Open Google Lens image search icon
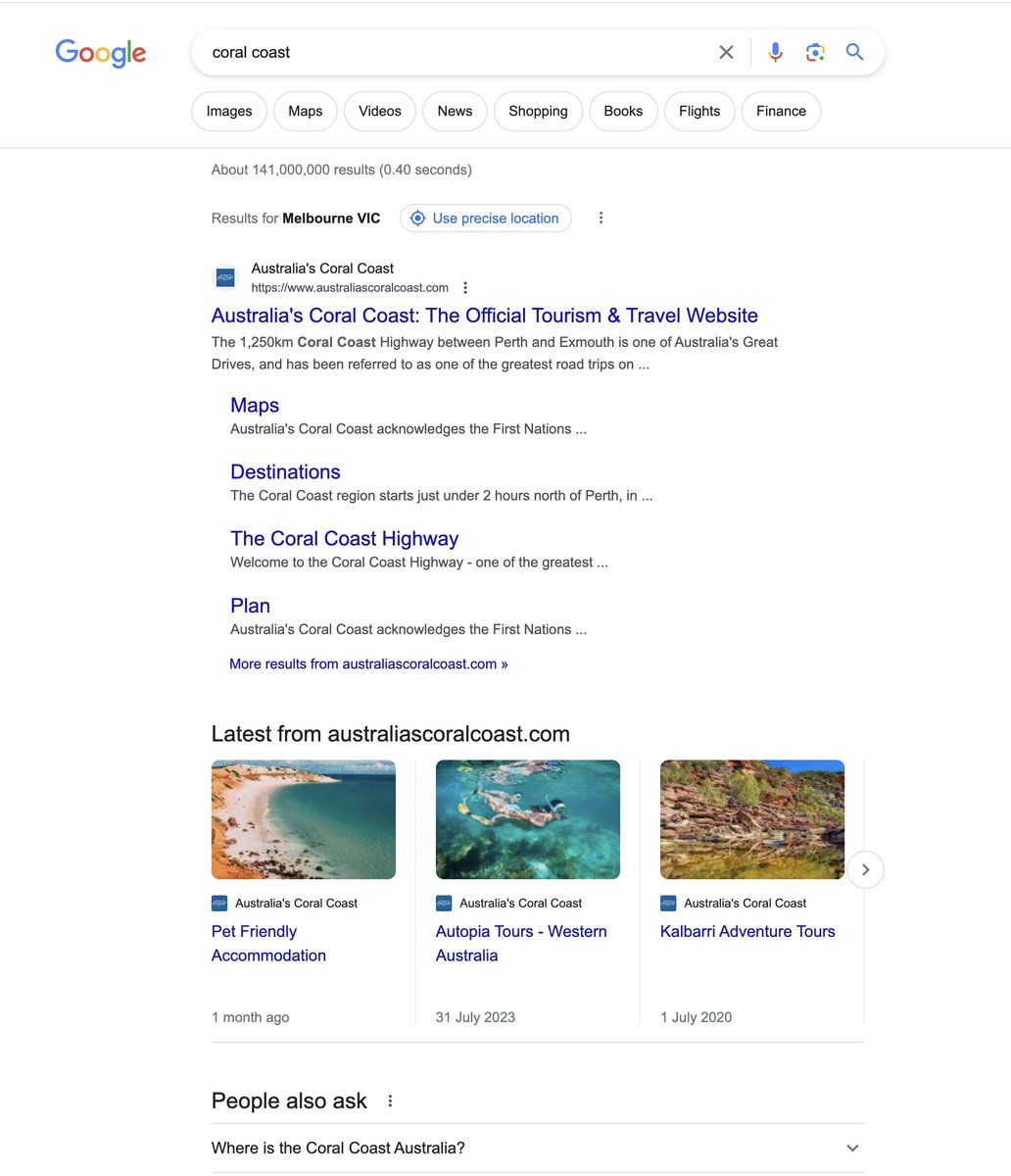 pos(815,52)
